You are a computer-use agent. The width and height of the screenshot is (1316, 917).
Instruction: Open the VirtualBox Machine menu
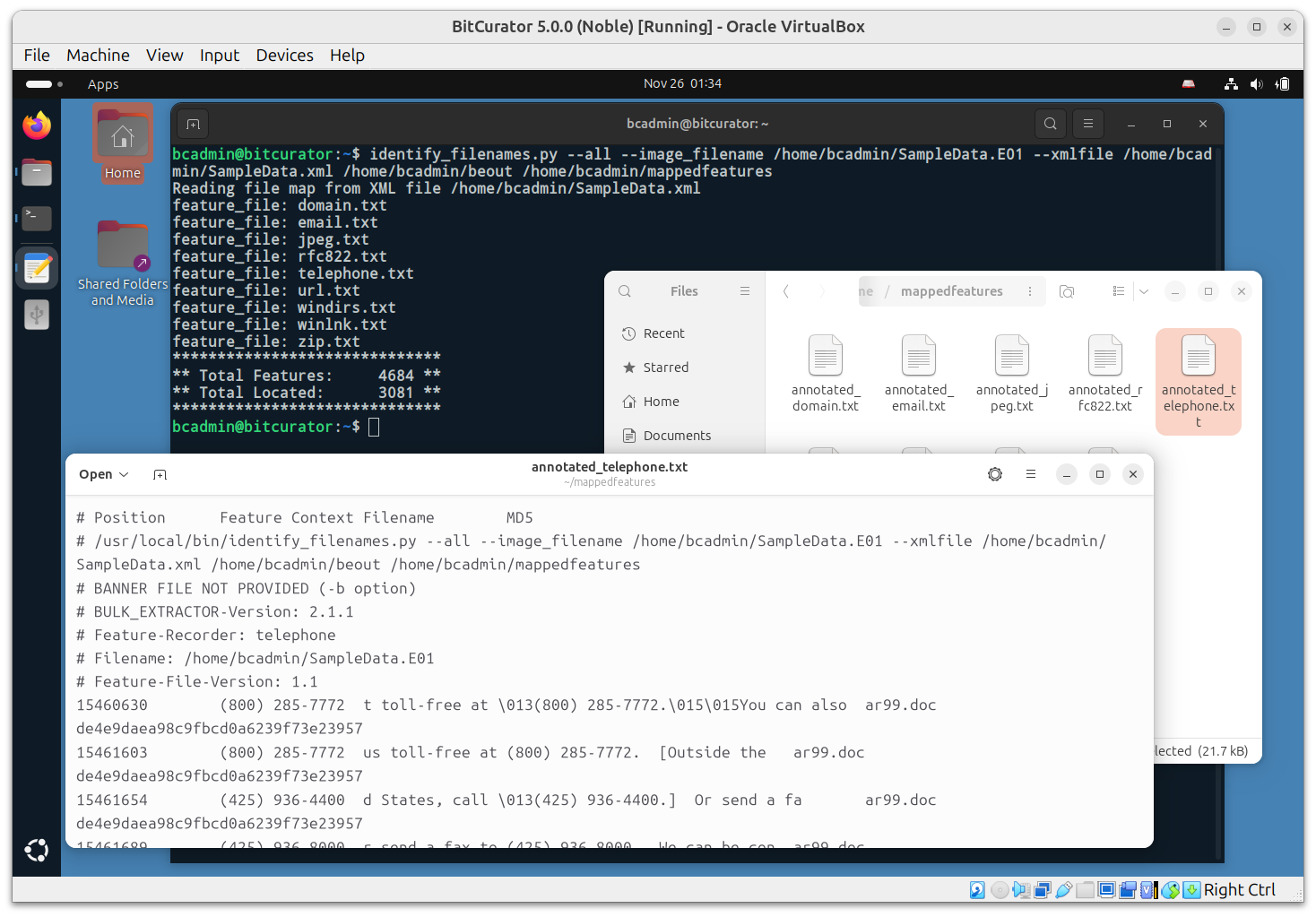(x=98, y=56)
